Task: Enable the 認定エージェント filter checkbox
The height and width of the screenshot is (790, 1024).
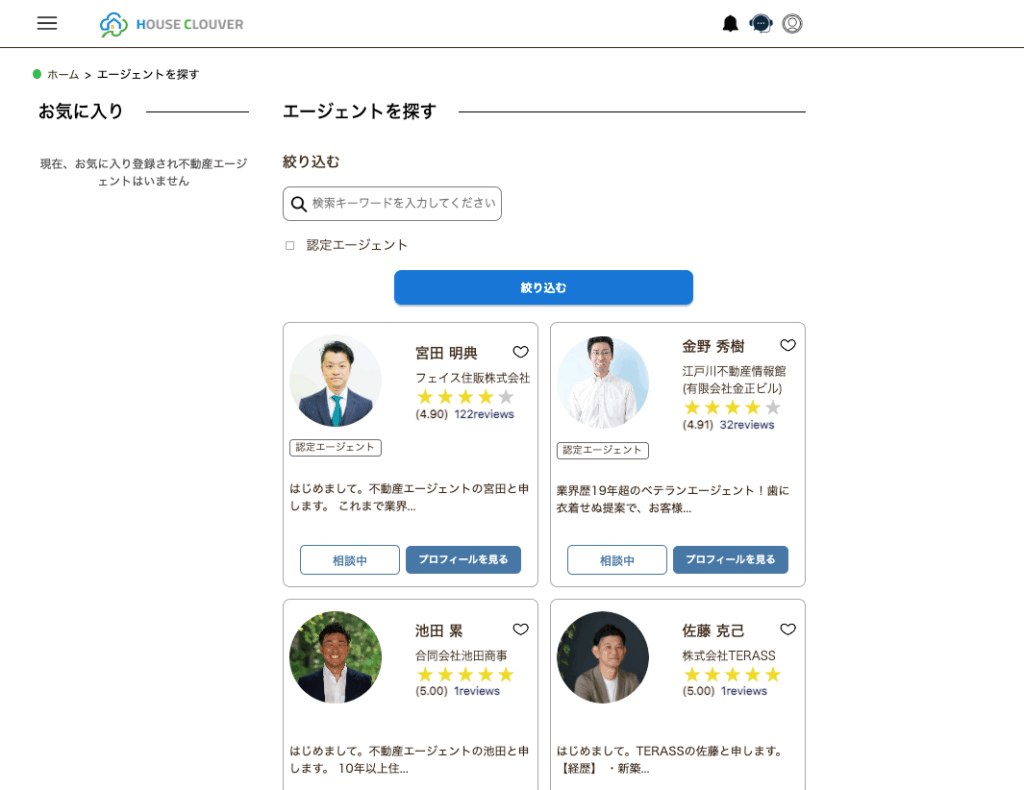Action: [289, 244]
